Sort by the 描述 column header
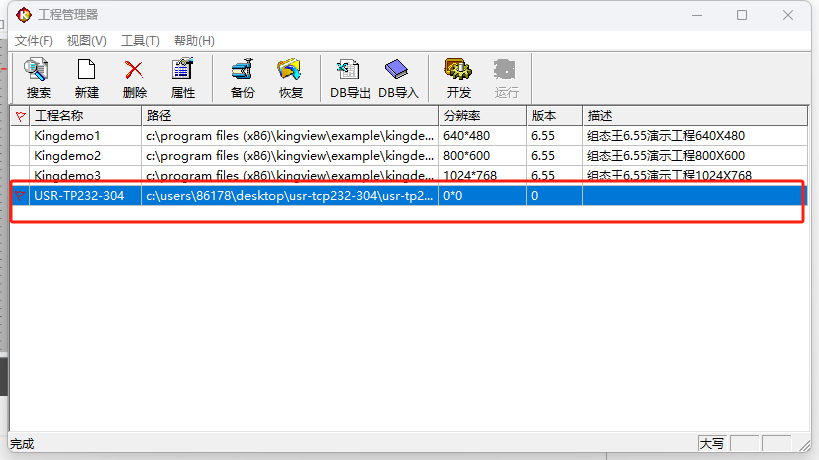 [x=695, y=116]
